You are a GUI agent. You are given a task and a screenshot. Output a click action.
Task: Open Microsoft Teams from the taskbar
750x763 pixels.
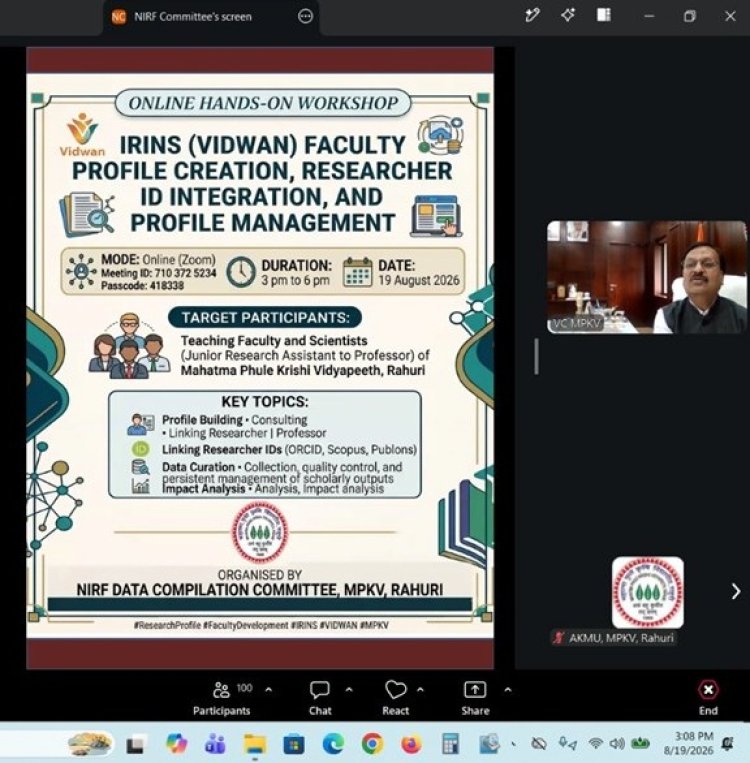coord(215,744)
